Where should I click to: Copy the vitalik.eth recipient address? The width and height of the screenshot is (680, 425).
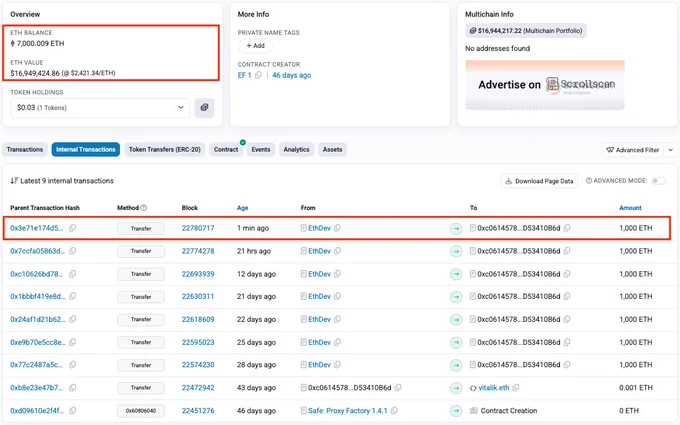click(x=515, y=388)
